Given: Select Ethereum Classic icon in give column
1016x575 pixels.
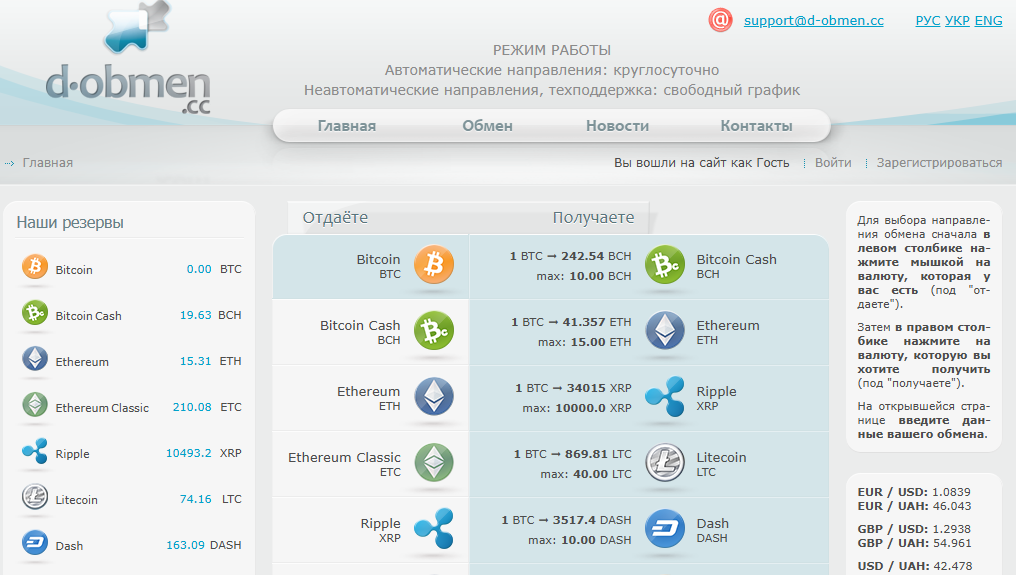Looking at the screenshot, I should click(433, 463).
